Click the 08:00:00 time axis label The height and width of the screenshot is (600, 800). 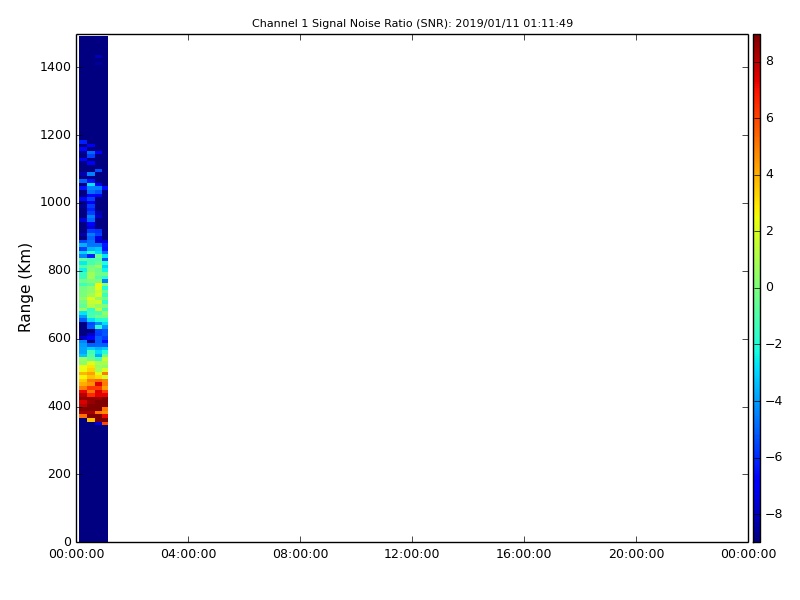(x=301, y=554)
